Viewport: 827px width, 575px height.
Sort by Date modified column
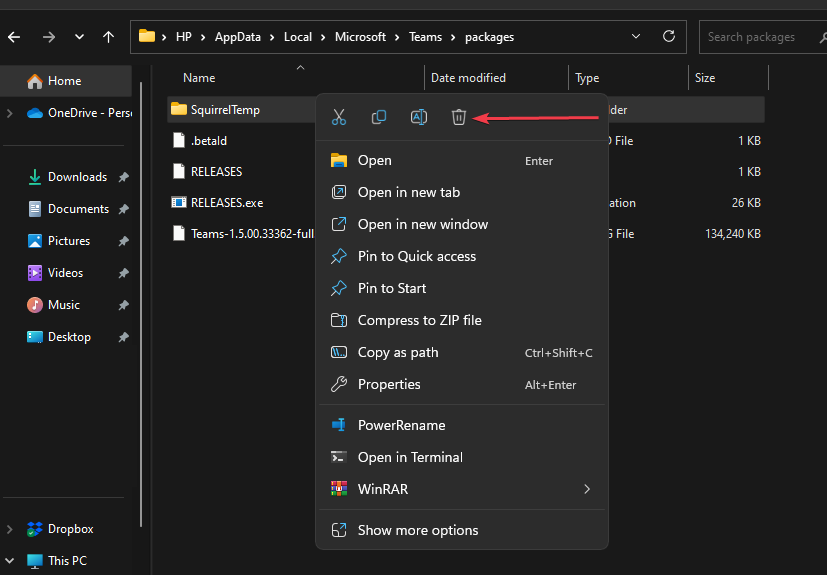point(468,78)
